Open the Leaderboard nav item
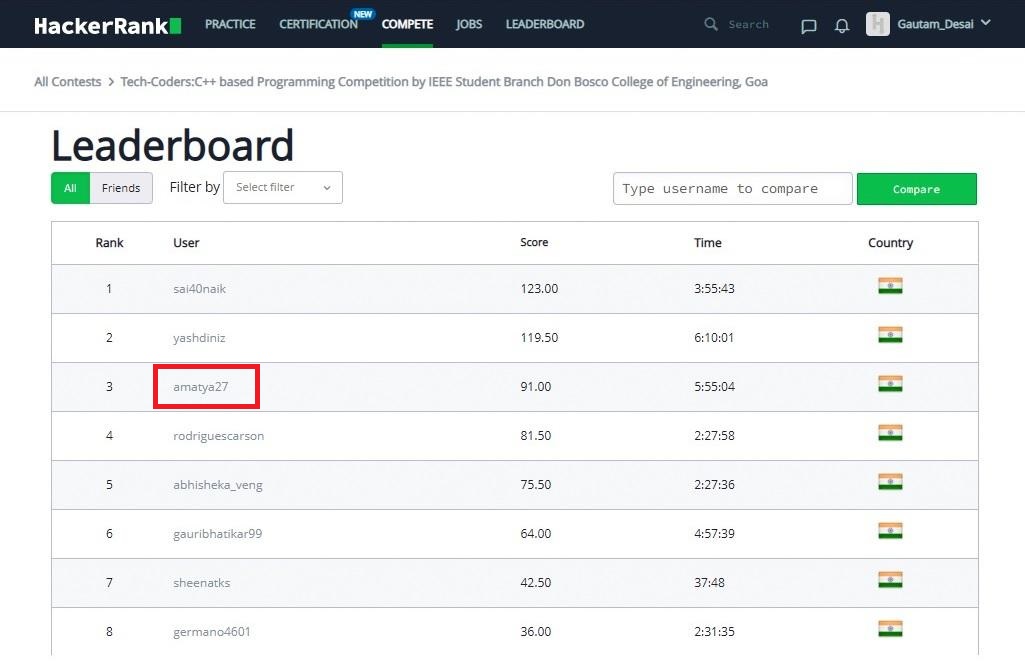Screen dimensions: 1025x666 pos(545,24)
